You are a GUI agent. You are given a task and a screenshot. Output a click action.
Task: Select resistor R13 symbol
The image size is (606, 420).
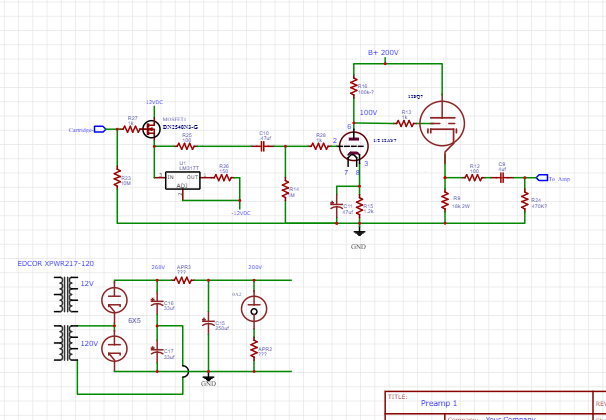pos(405,124)
